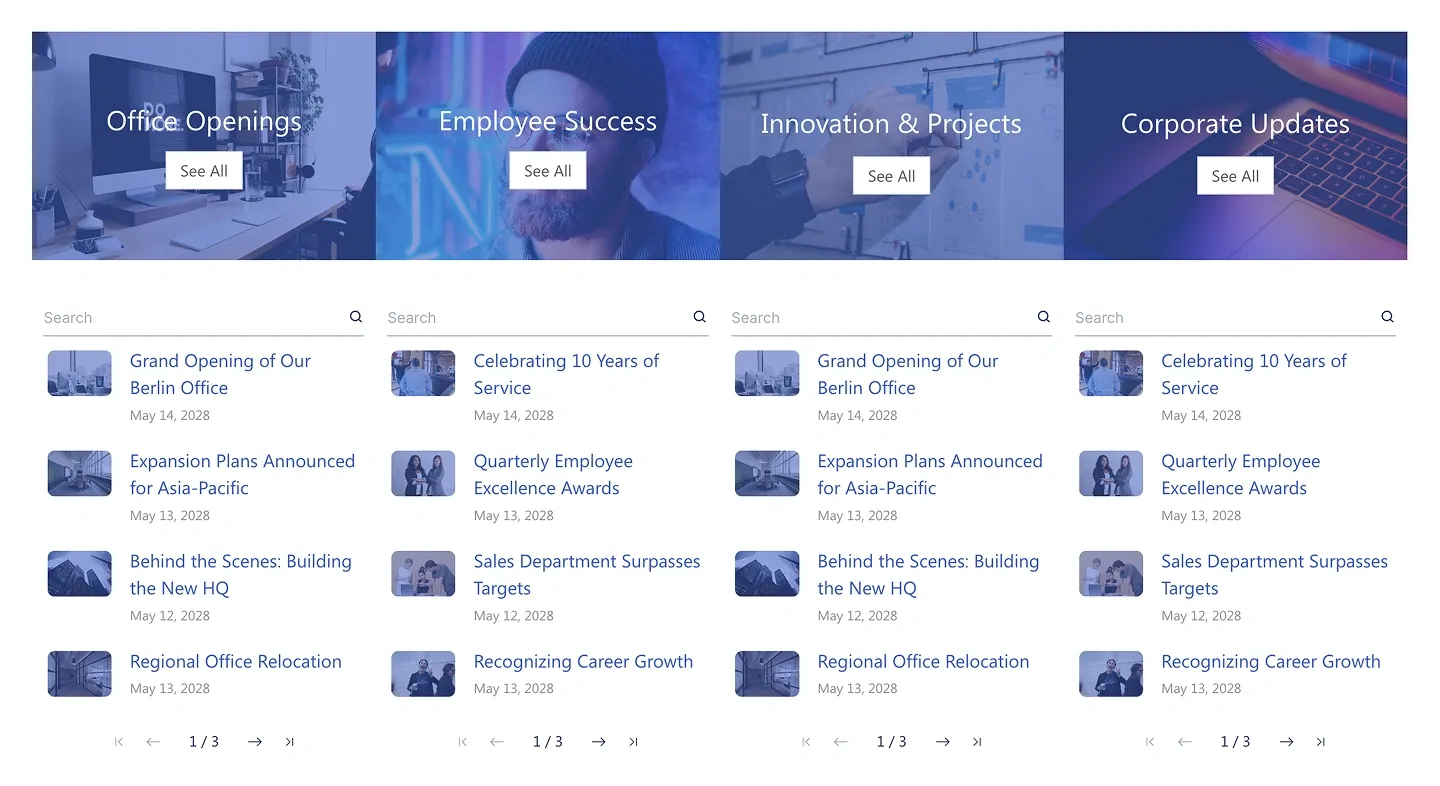This screenshot has width=1440, height=786.
Task: Go to next page in Corporate Updates list
Action: click(1286, 742)
